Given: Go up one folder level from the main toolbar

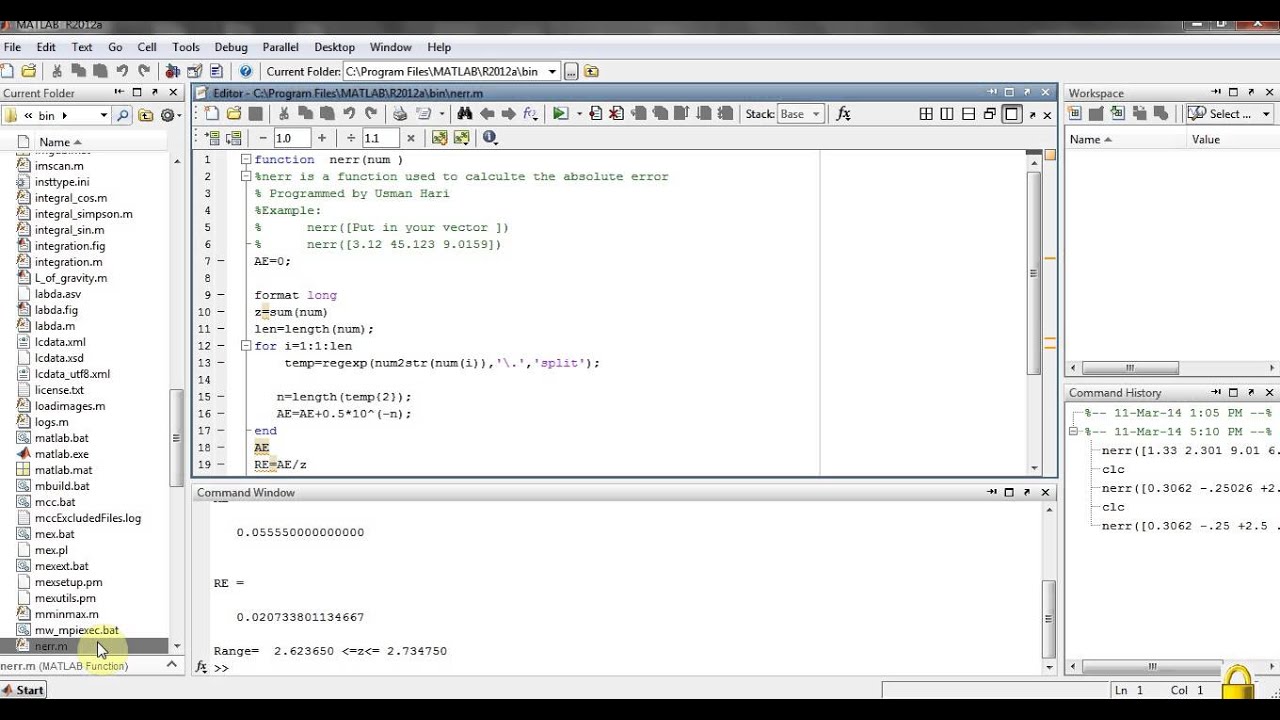Looking at the screenshot, I should point(591,71).
